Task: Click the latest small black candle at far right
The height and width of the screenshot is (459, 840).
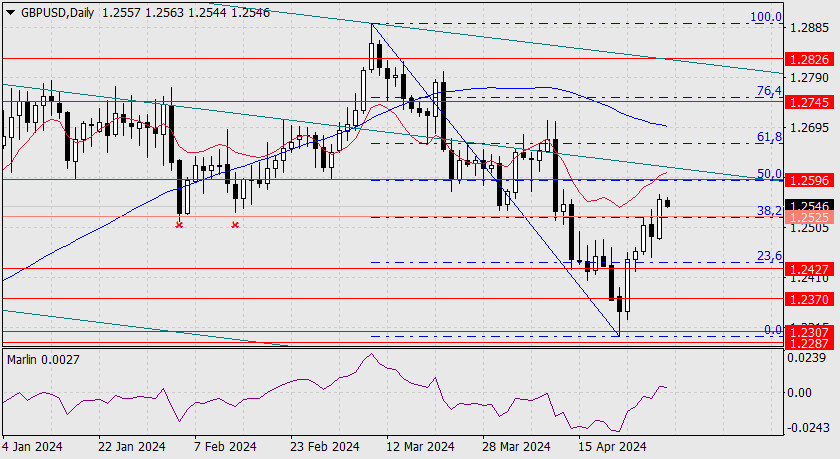Action: coord(668,202)
